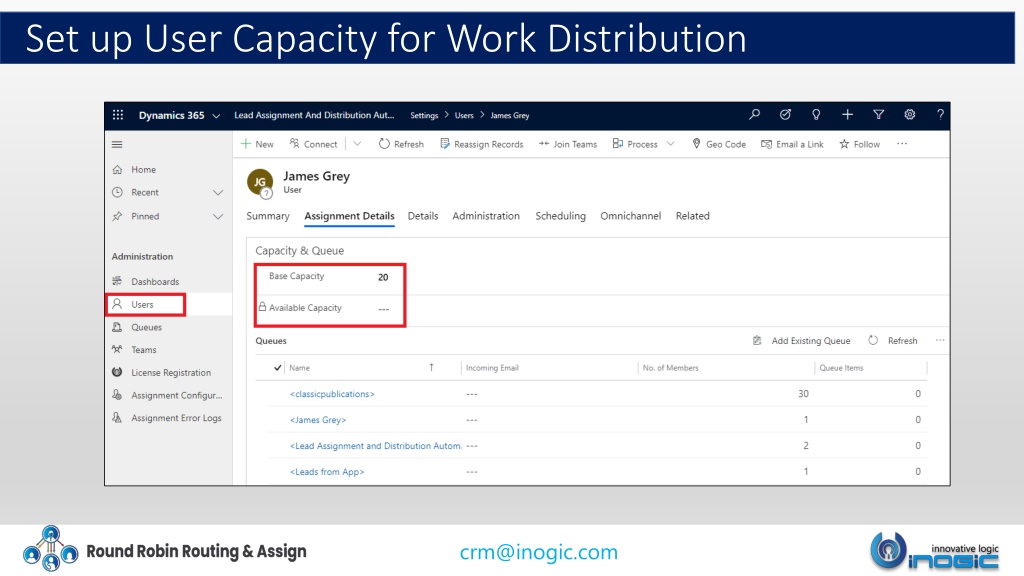
Task: Click the Refresh toolbar button
Action: pos(401,144)
